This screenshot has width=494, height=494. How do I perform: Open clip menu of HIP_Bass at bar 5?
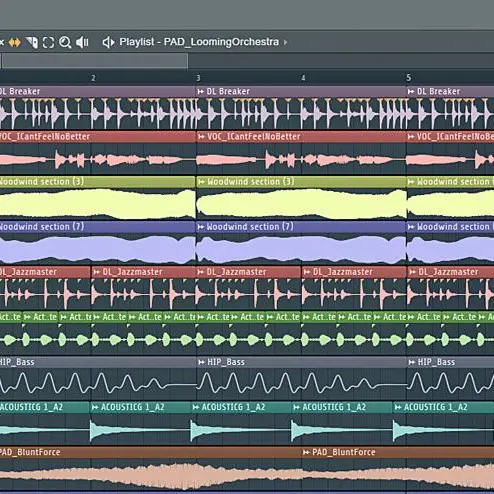(x=412, y=362)
